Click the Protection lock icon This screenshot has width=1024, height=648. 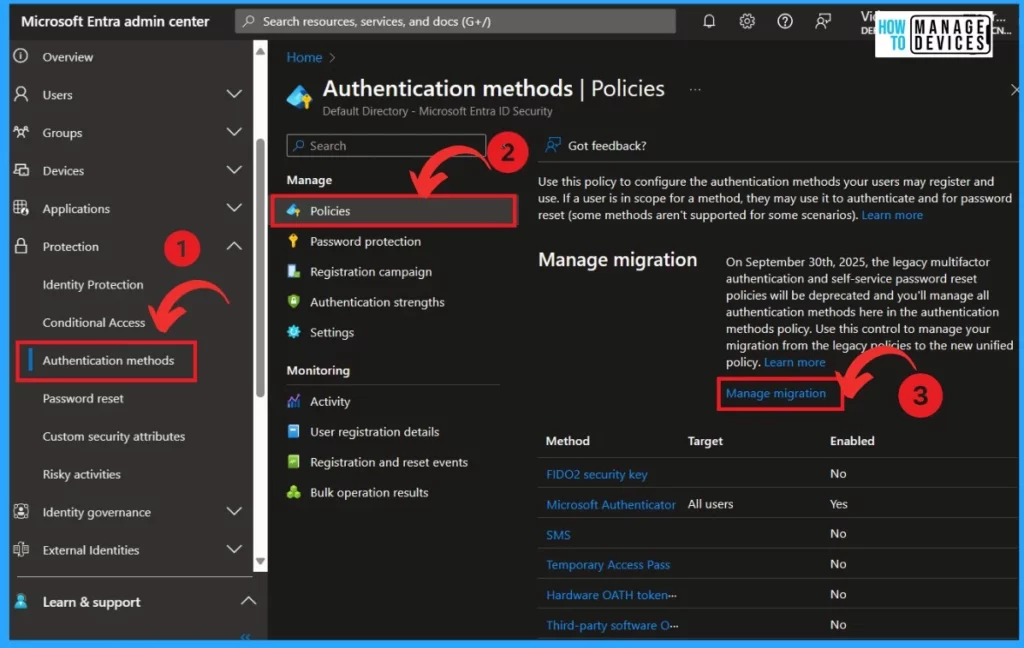[21, 246]
